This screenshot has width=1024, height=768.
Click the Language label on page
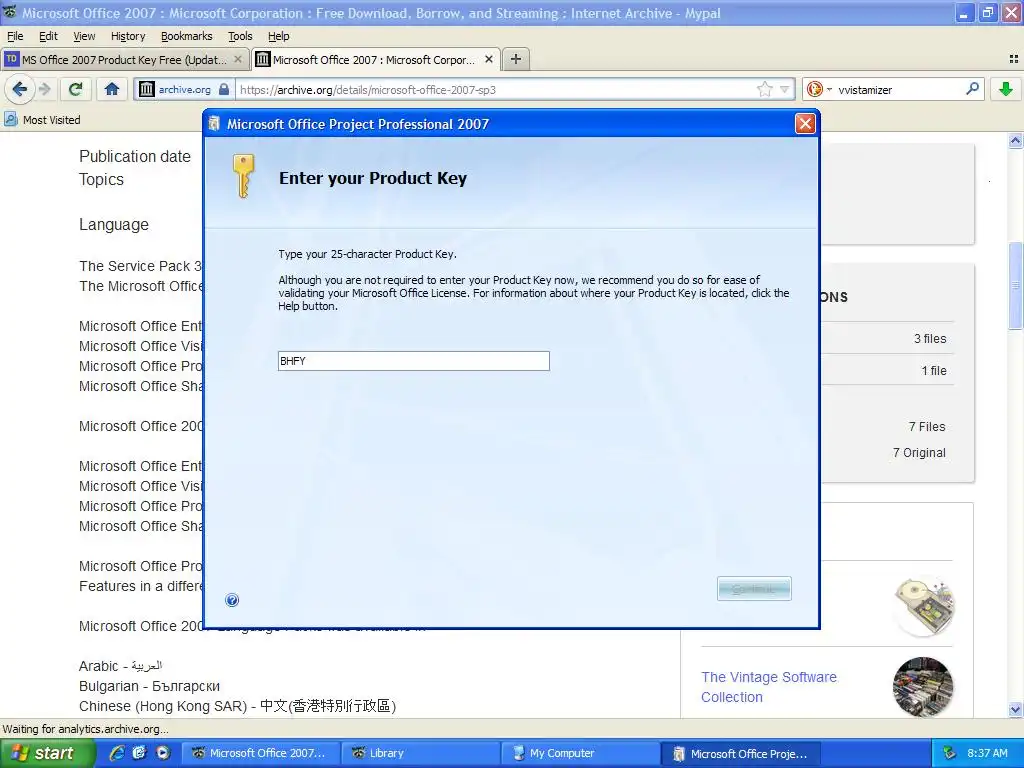[114, 224]
